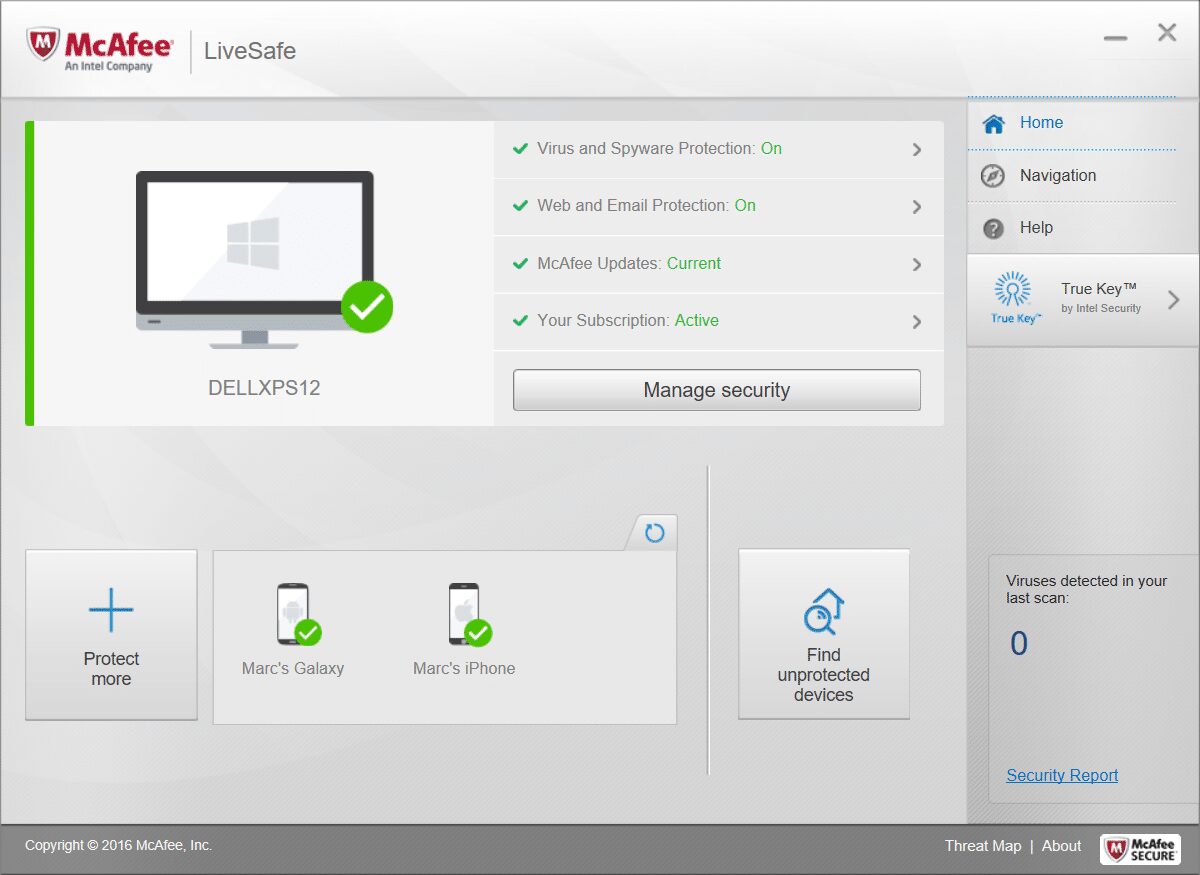Viewport: 1200px width, 875px height.
Task: Expand Virus and Spyware Protection chevron
Action: click(917, 150)
